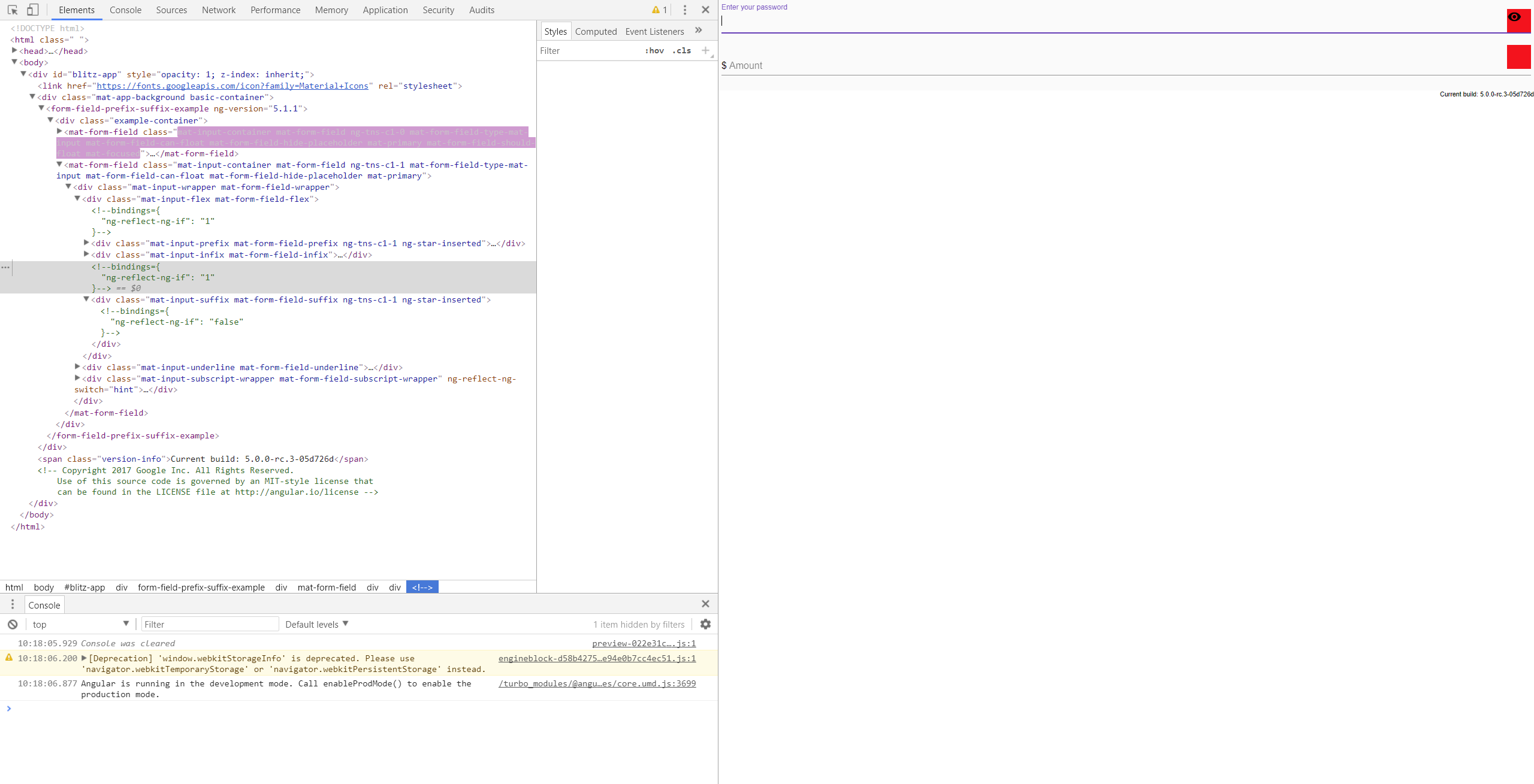Image resolution: width=1534 pixels, height=784 pixels.
Task: Click the warning count indicator in DevTools toolbar
Action: 658,10
